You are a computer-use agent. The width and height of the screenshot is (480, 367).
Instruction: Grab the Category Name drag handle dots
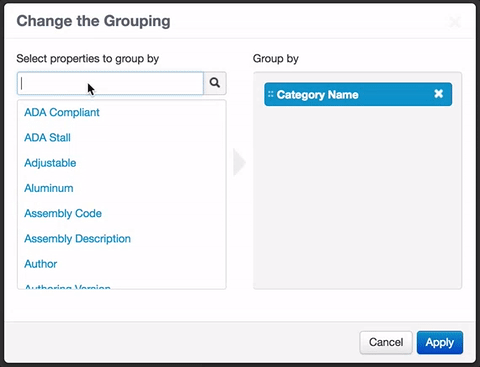pos(270,94)
